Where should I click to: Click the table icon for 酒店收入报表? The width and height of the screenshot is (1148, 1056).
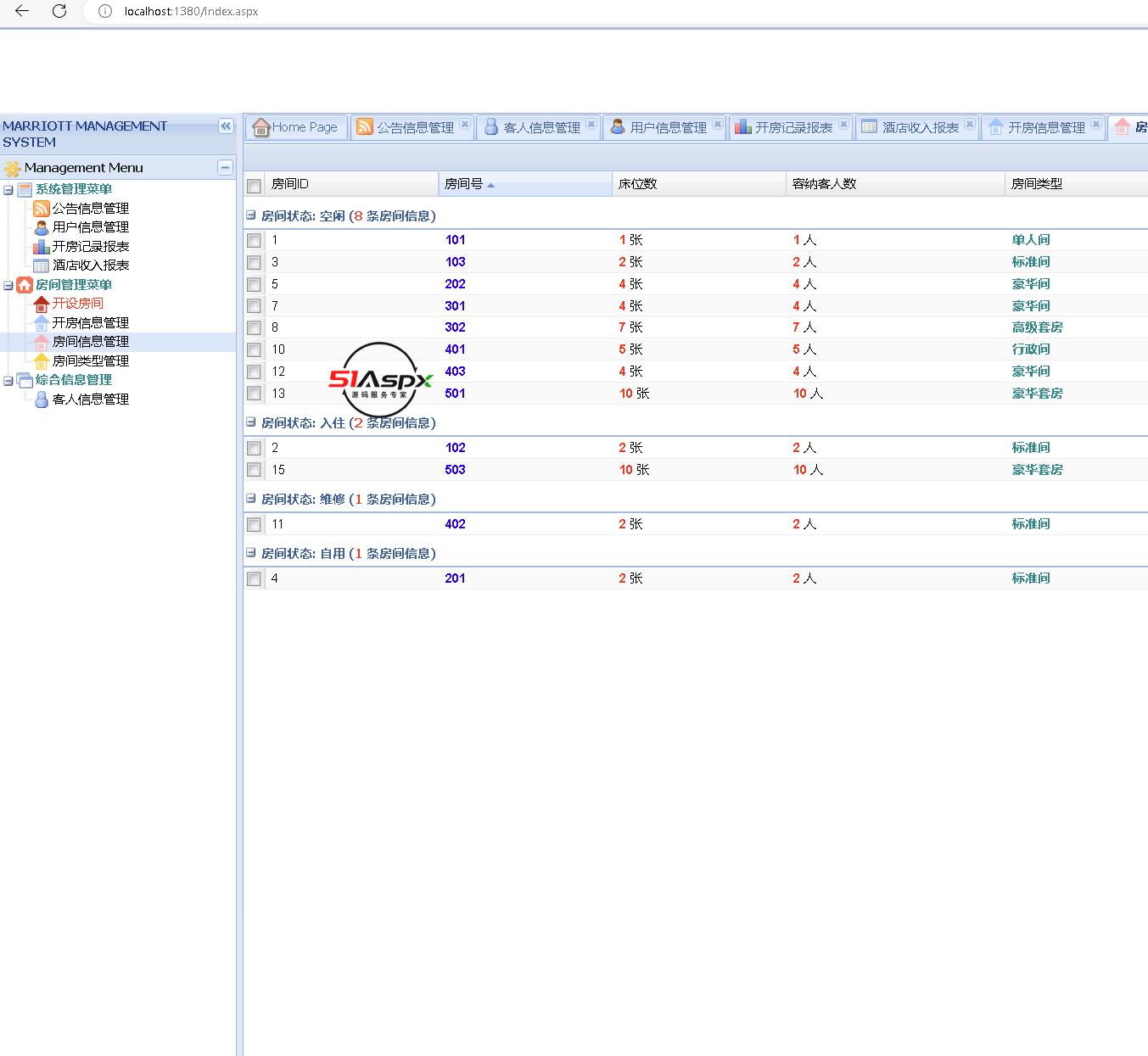pyautogui.click(x=41, y=265)
